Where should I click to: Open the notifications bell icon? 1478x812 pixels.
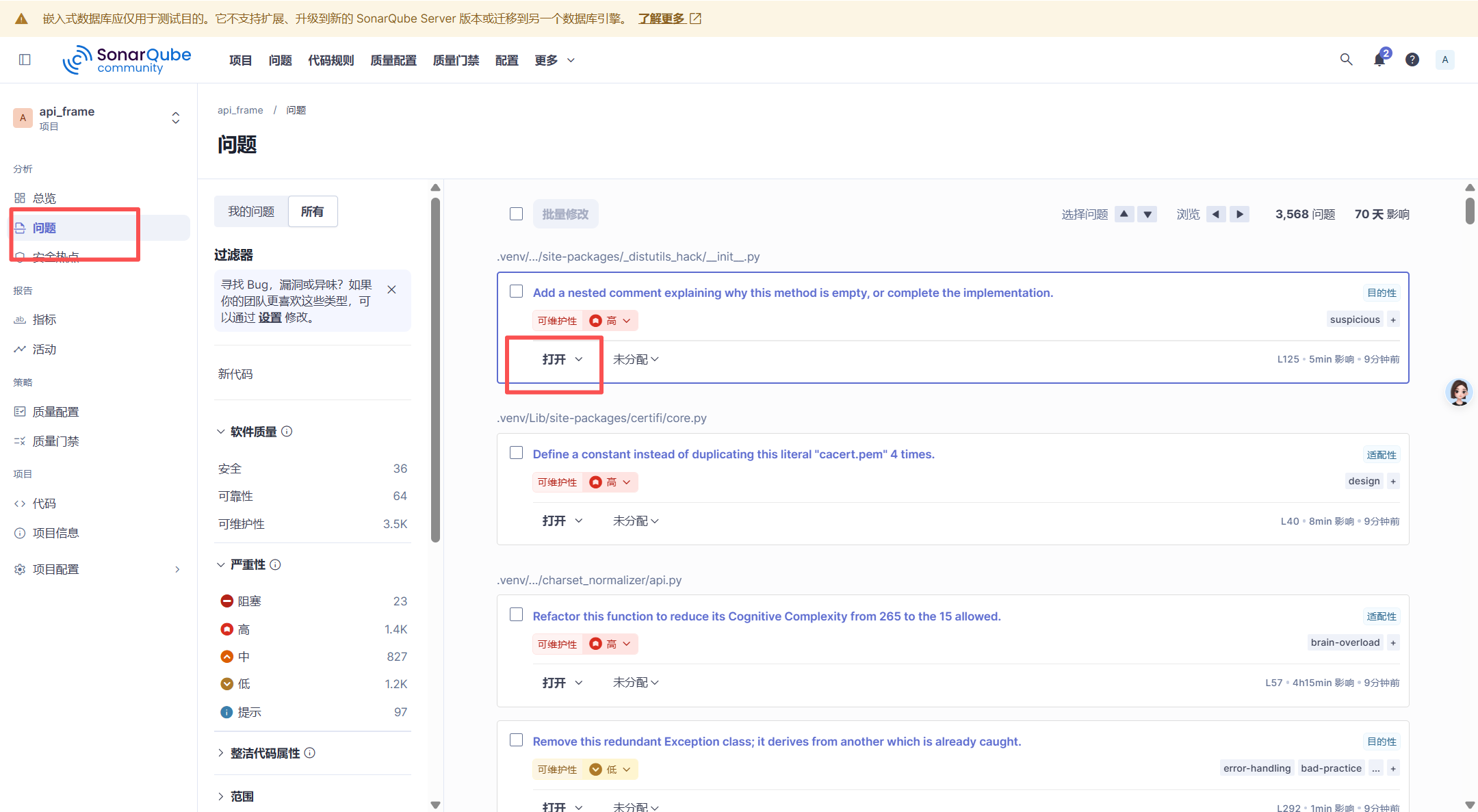(x=1379, y=60)
